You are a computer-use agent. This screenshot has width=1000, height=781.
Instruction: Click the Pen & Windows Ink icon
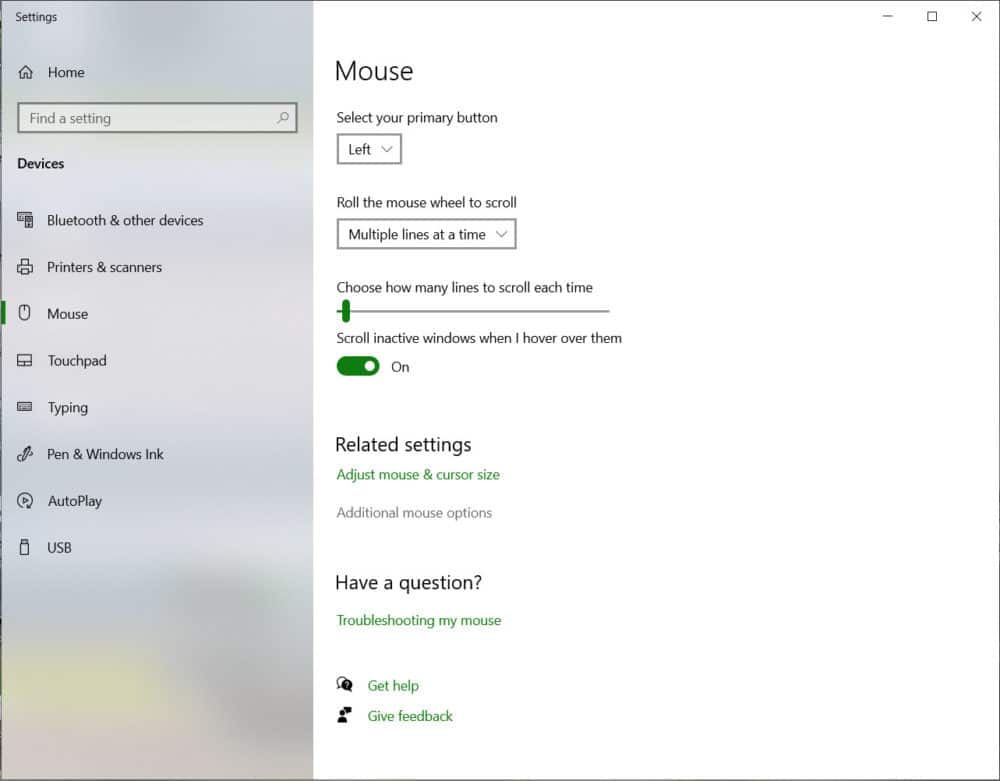coord(24,454)
